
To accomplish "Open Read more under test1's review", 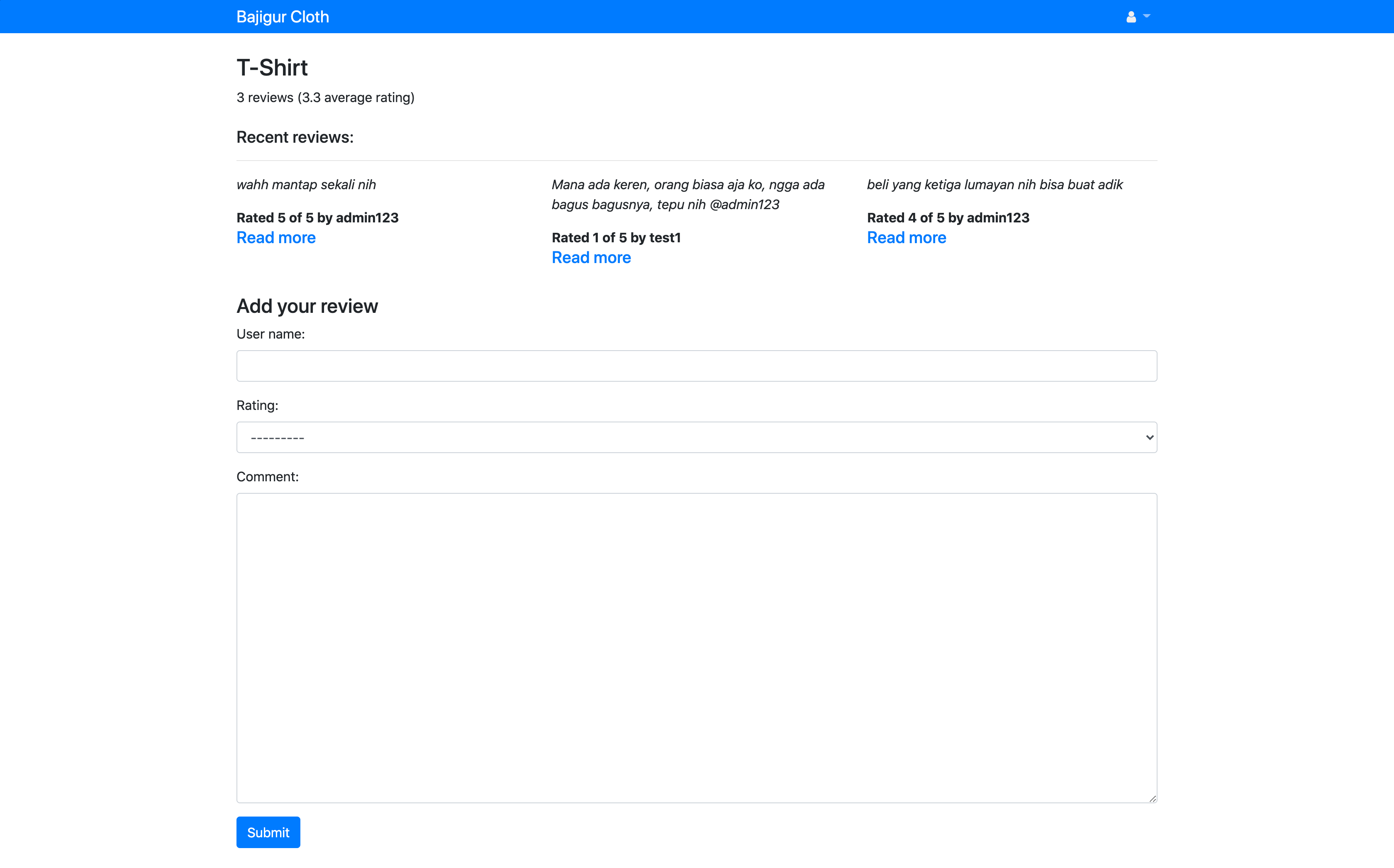I will (590, 258).
